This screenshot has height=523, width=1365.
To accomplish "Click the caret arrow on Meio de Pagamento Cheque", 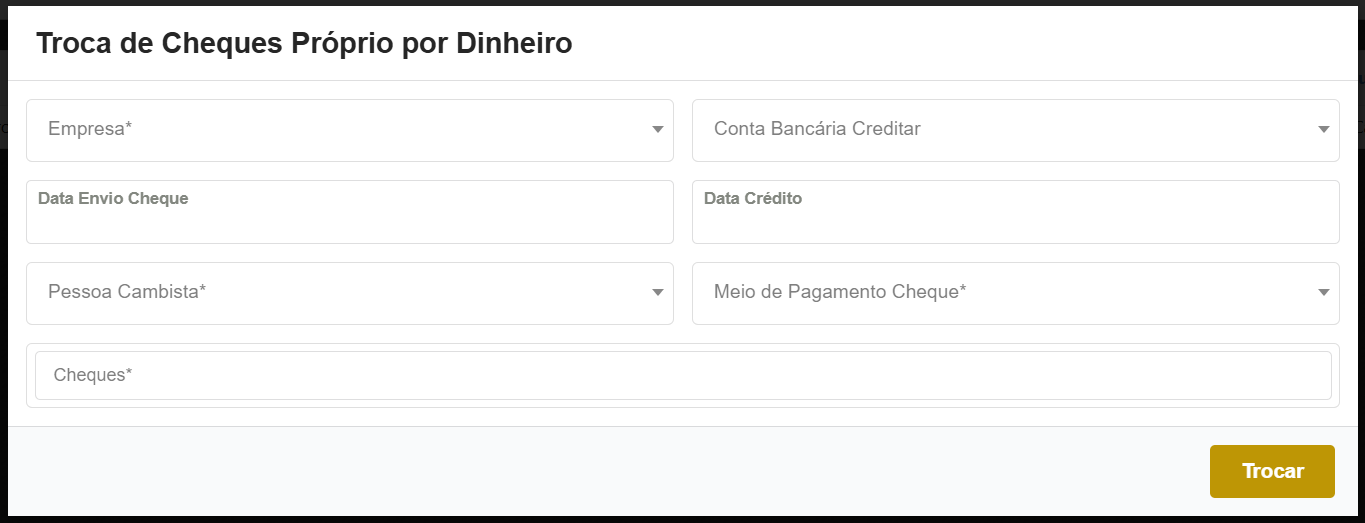I will coord(1323,293).
